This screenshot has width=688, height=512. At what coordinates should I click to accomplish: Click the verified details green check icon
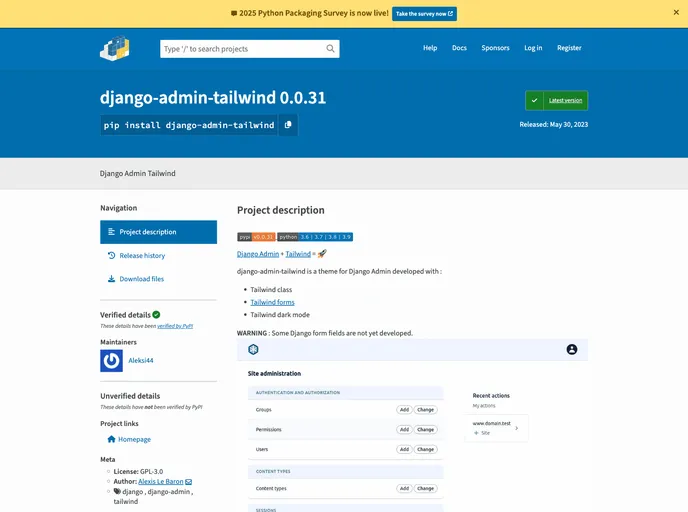click(x=156, y=315)
